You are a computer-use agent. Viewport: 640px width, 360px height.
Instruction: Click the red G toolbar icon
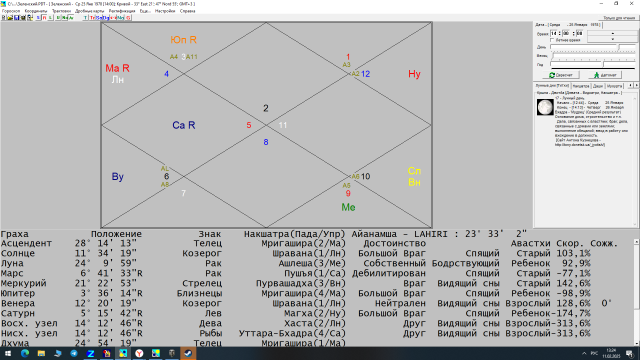[128, 18]
